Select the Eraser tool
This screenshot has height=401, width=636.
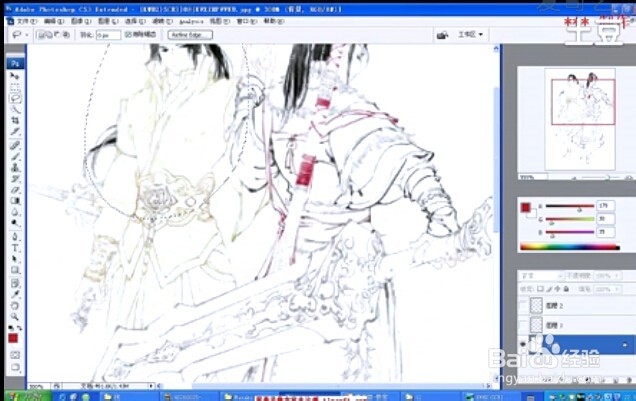point(15,189)
